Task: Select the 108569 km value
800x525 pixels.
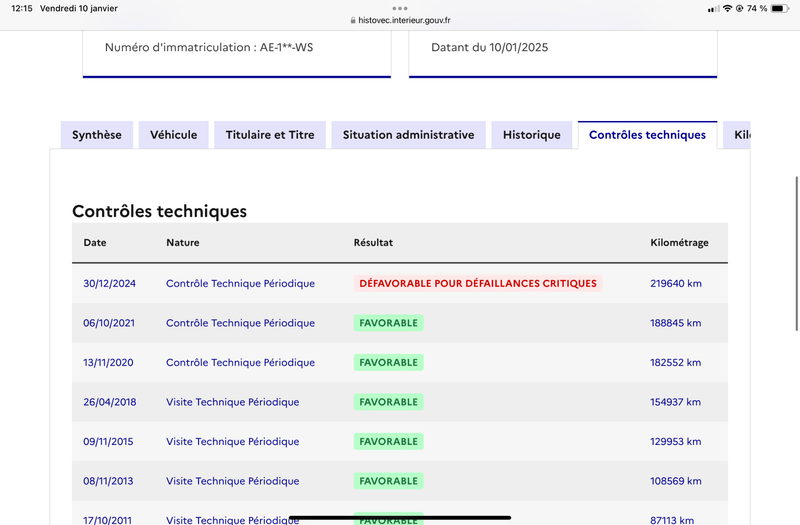Action: click(x=676, y=481)
